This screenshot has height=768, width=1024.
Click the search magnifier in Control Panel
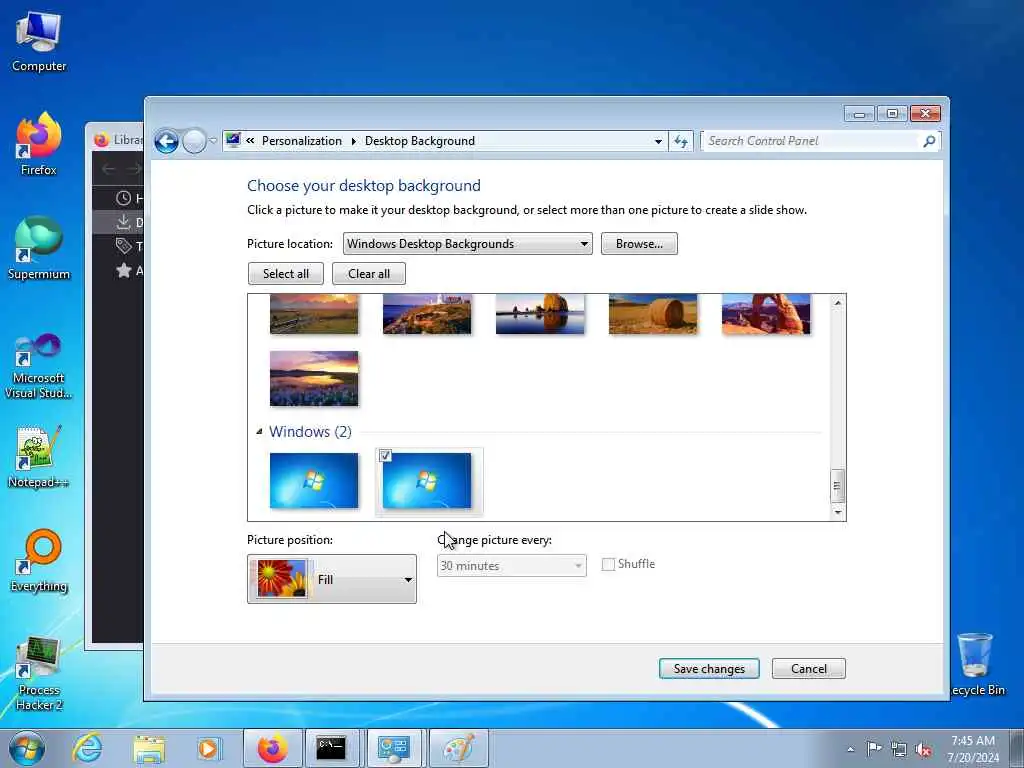pos(929,140)
